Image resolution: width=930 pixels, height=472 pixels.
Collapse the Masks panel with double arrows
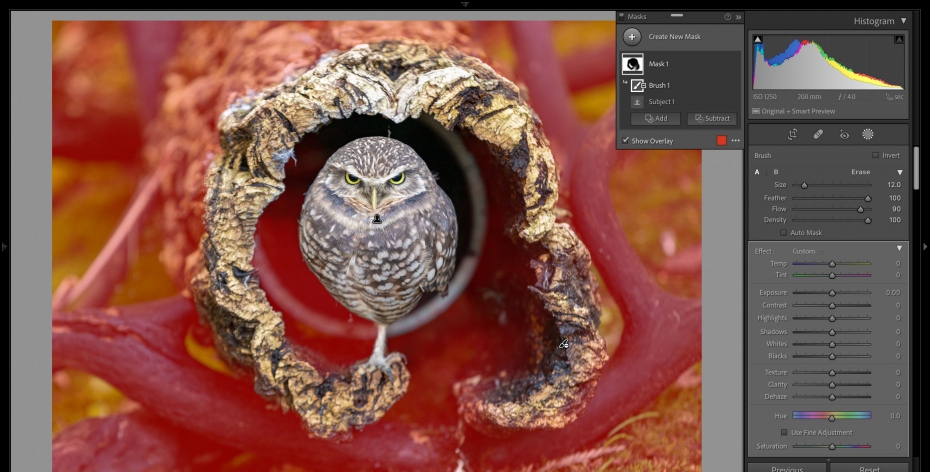pos(738,17)
